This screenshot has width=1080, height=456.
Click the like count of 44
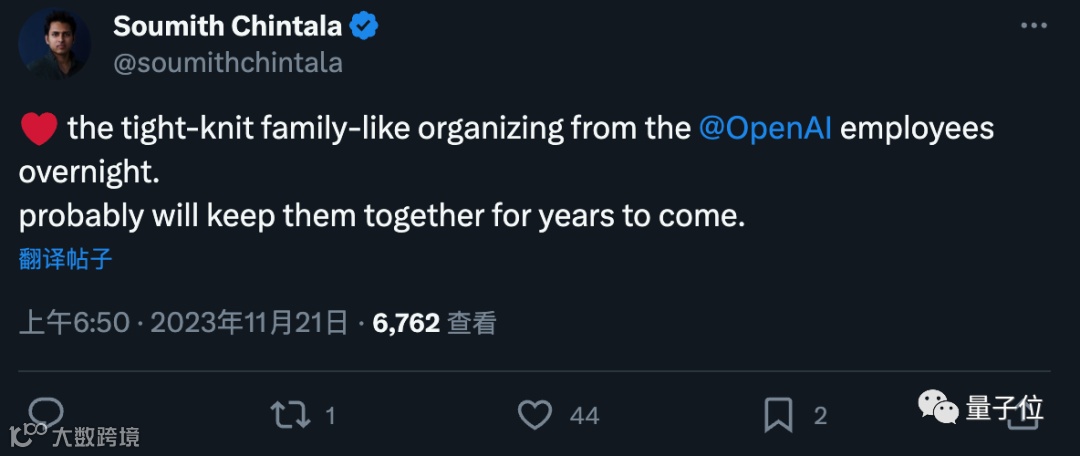[x=584, y=416]
